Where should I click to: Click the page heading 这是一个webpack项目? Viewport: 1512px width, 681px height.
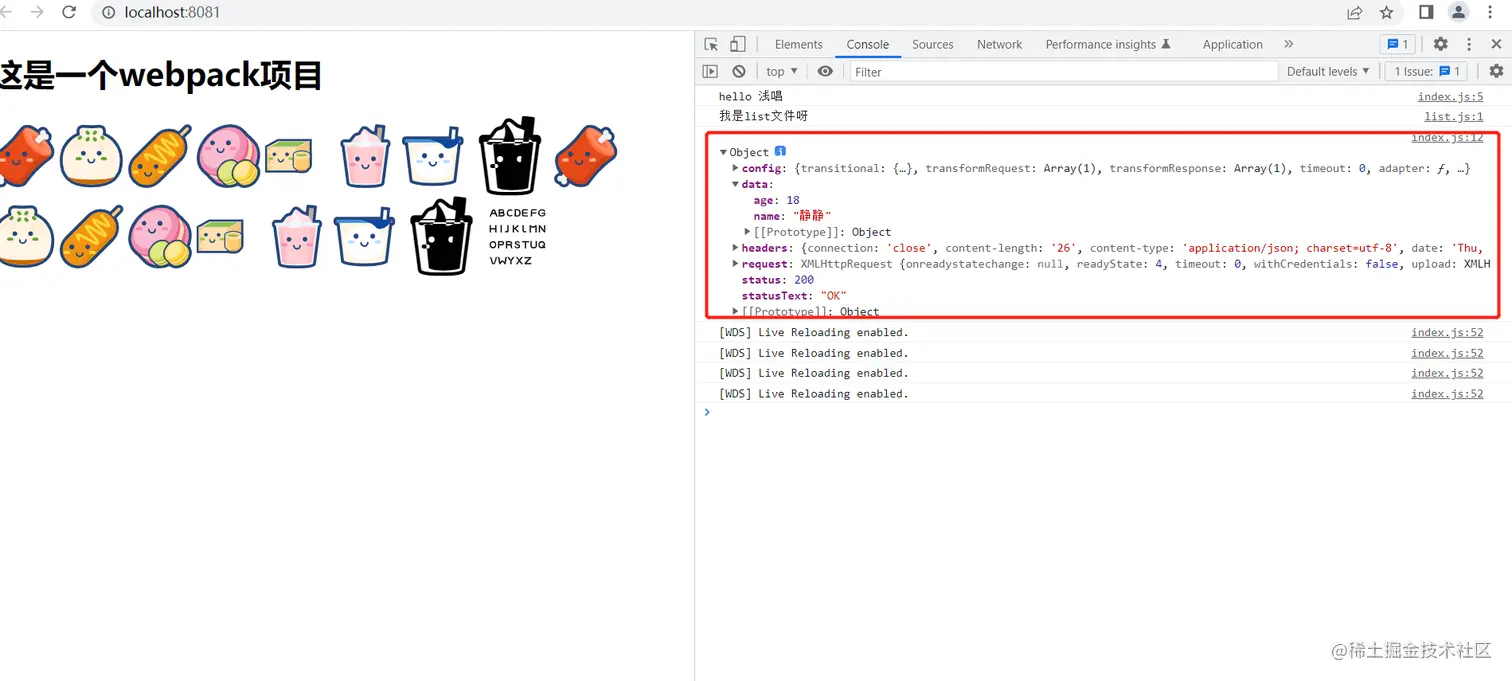coord(161,75)
